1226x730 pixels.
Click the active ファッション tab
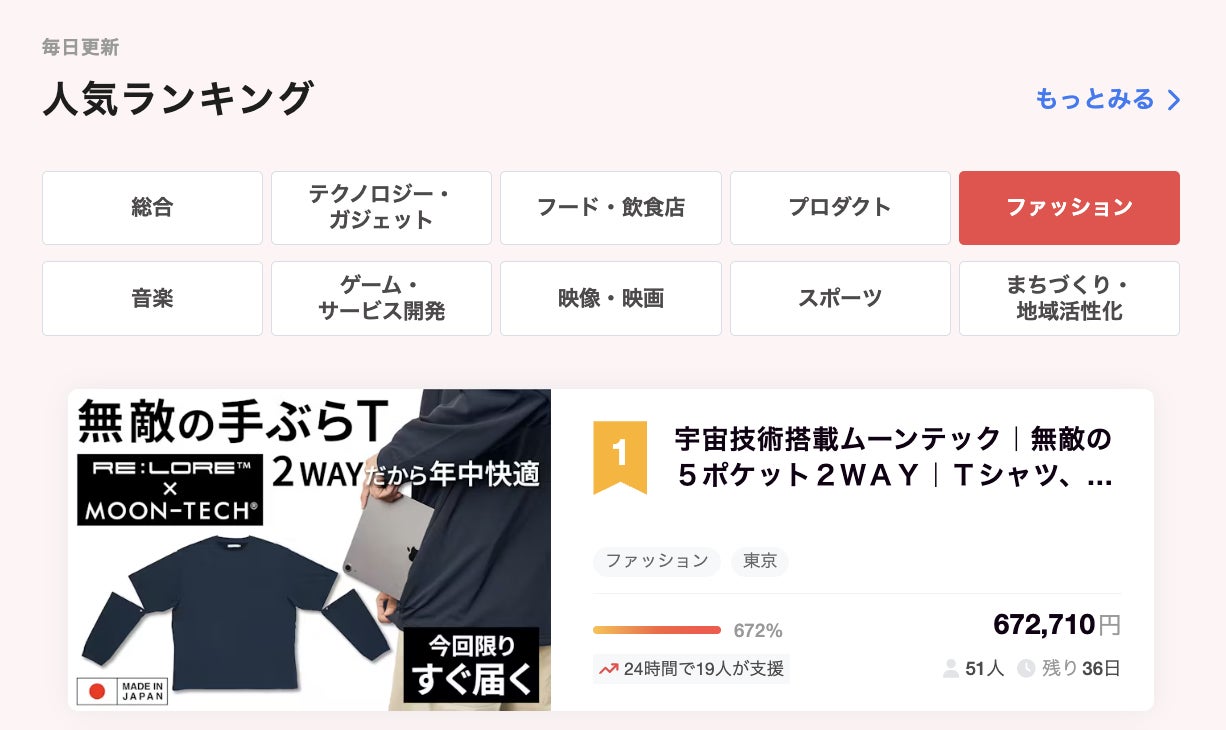click(x=1069, y=208)
